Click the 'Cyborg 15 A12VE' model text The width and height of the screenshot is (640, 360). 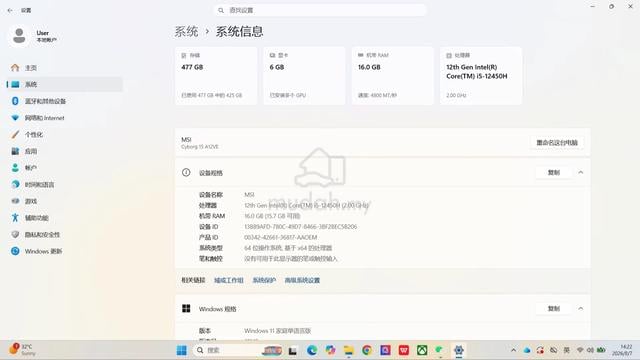pos(200,147)
